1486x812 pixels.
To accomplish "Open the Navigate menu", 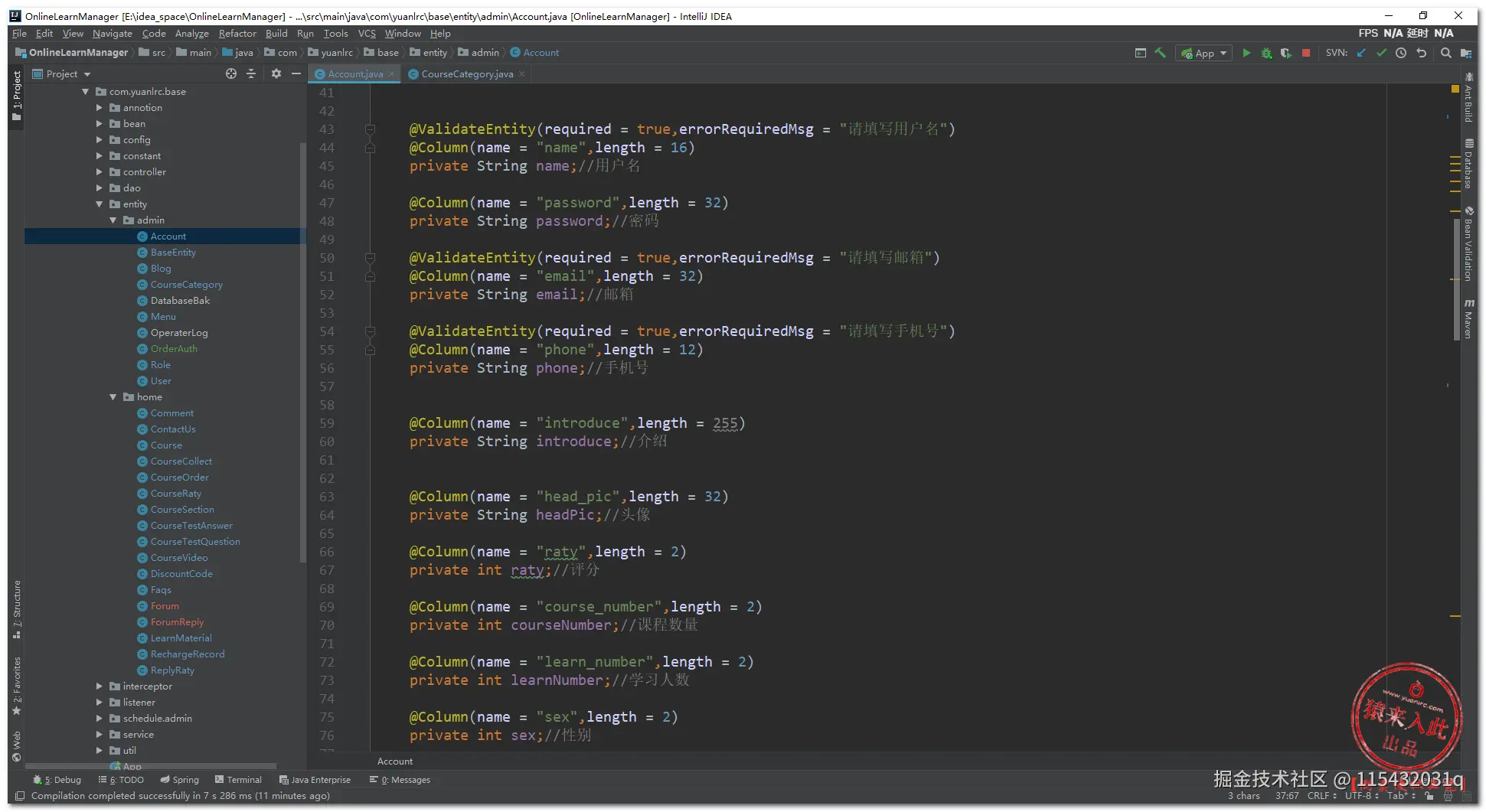I will [113, 34].
